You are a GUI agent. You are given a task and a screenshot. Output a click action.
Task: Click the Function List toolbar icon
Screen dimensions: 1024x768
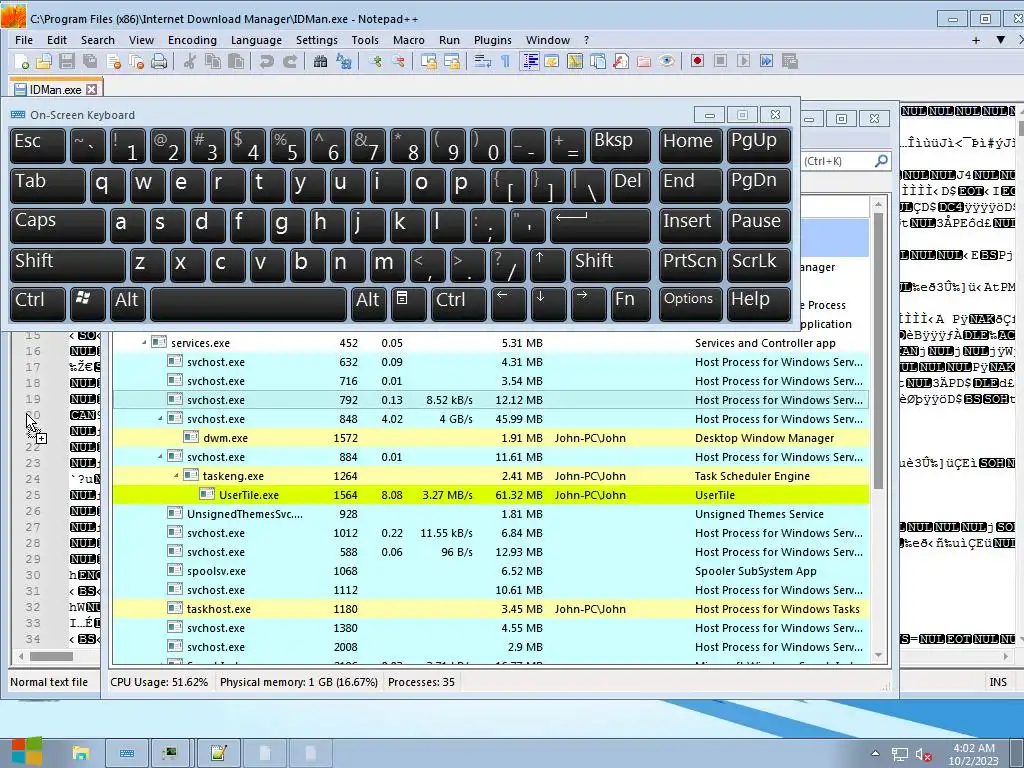(621, 61)
